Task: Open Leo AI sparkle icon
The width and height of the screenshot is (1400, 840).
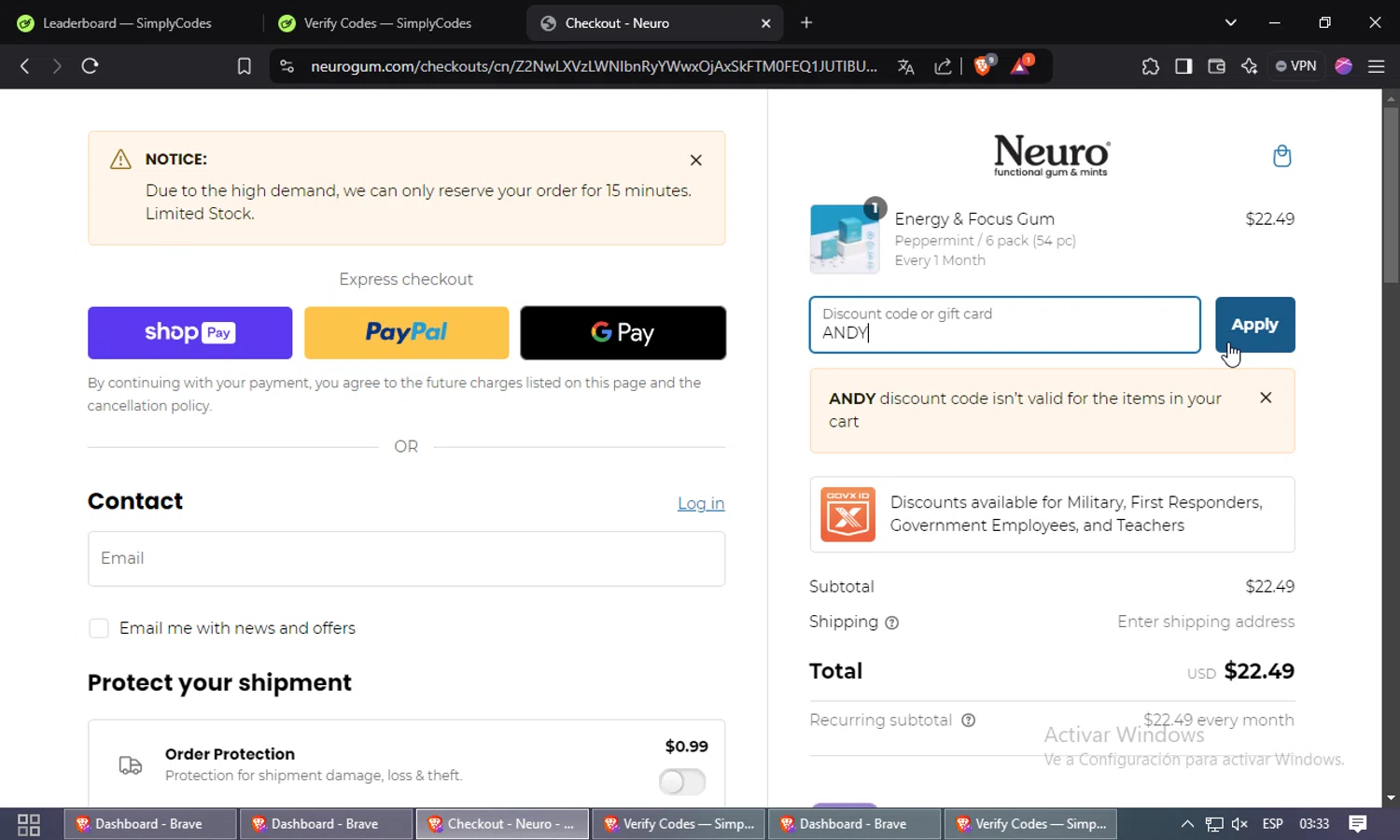Action: coord(1250,66)
